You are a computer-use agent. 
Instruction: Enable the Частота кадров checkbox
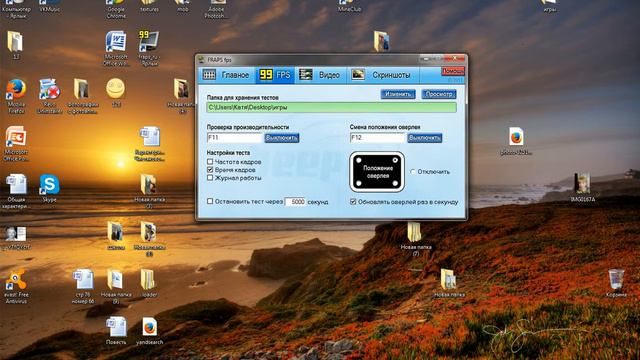coord(210,162)
